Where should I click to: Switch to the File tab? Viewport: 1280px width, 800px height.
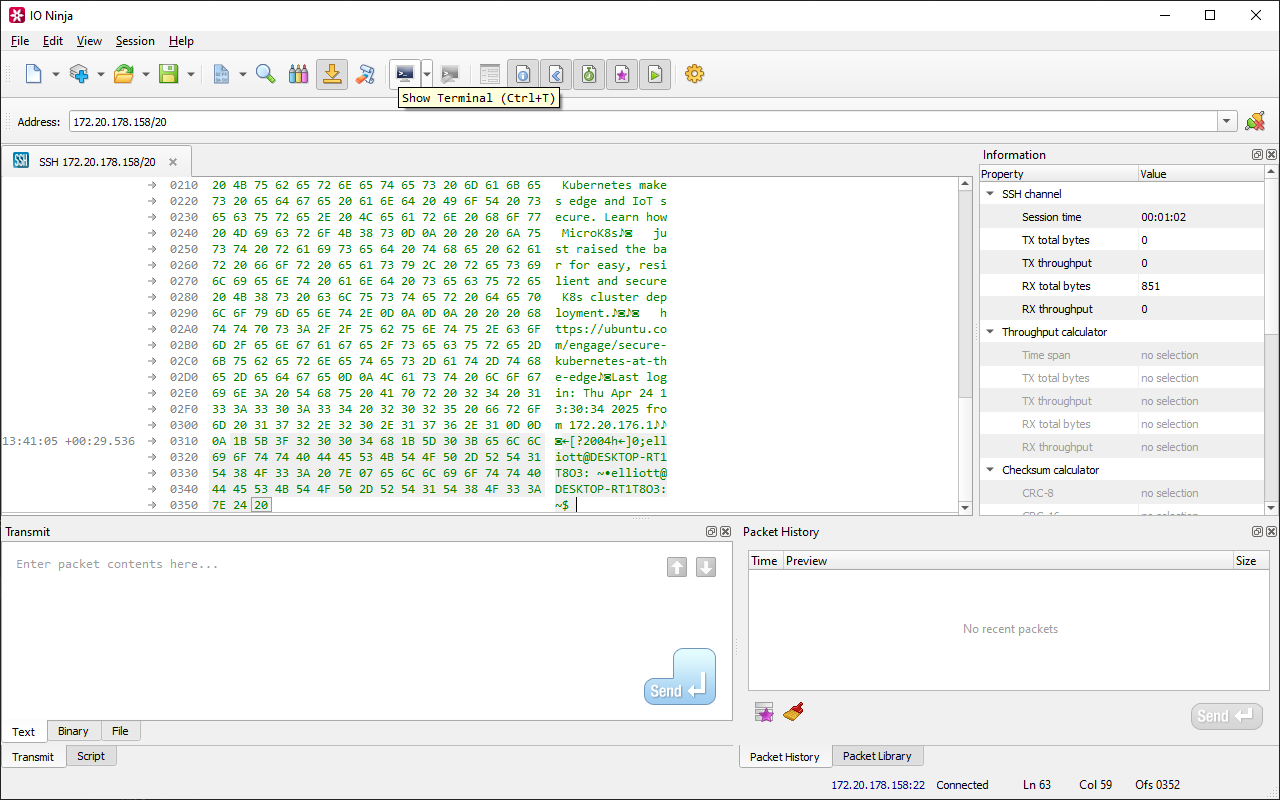coord(120,731)
